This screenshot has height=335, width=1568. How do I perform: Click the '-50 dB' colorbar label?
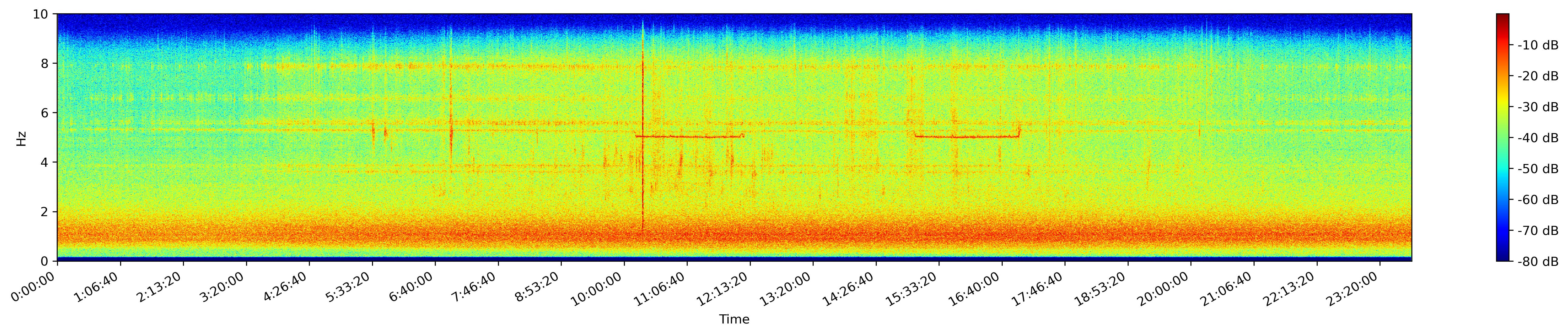tap(1538, 169)
